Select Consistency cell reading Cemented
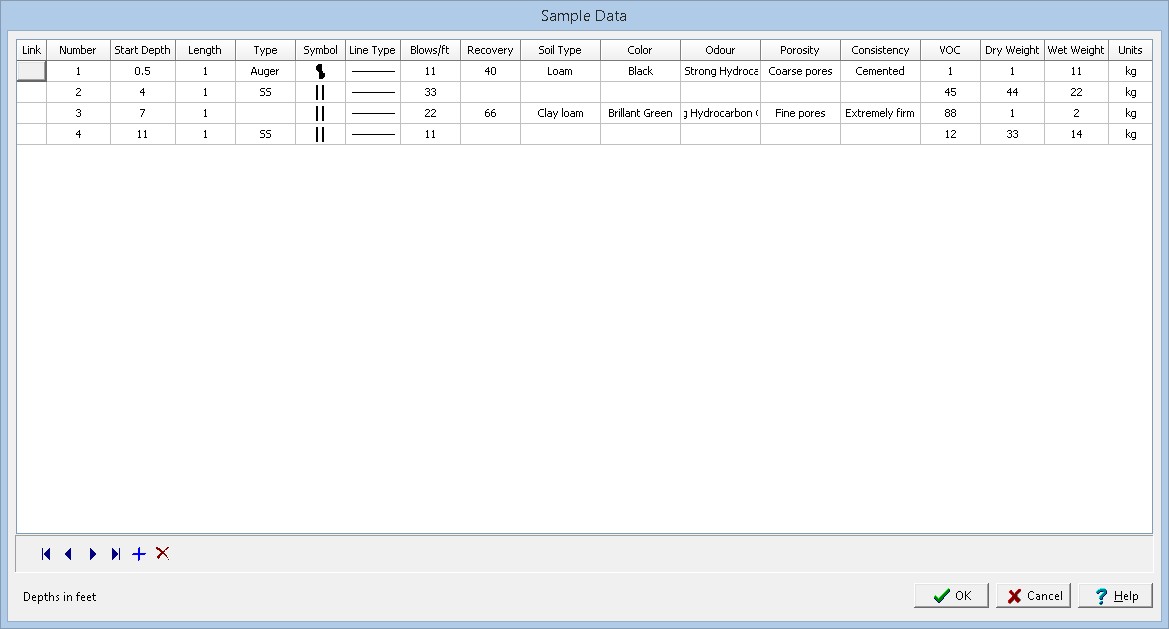Viewport: 1169px width, 629px height. coord(880,72)
